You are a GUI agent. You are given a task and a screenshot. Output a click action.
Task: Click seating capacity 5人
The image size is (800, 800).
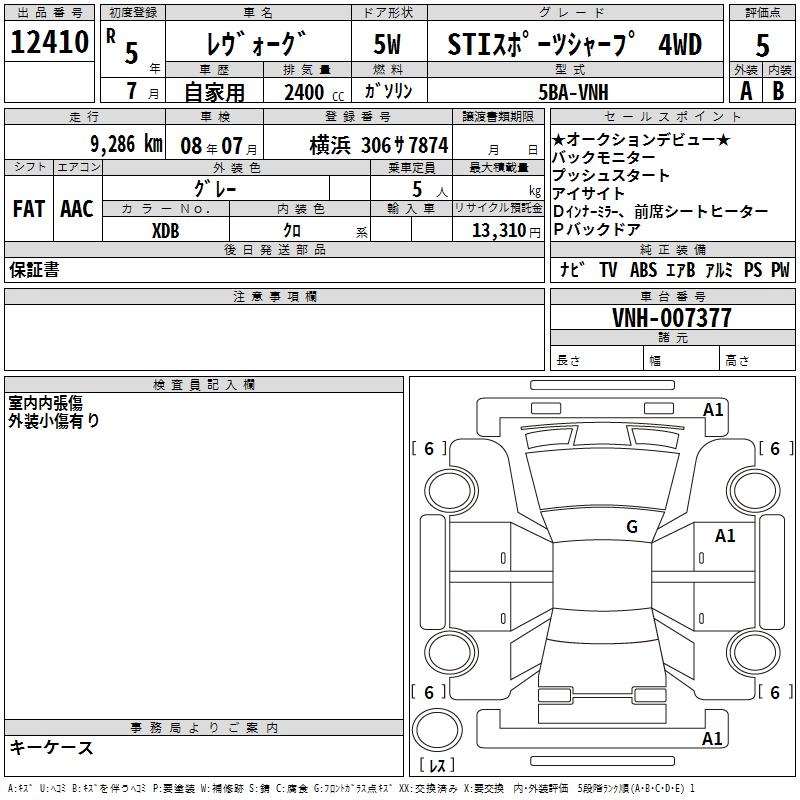[x=430, y=190]
